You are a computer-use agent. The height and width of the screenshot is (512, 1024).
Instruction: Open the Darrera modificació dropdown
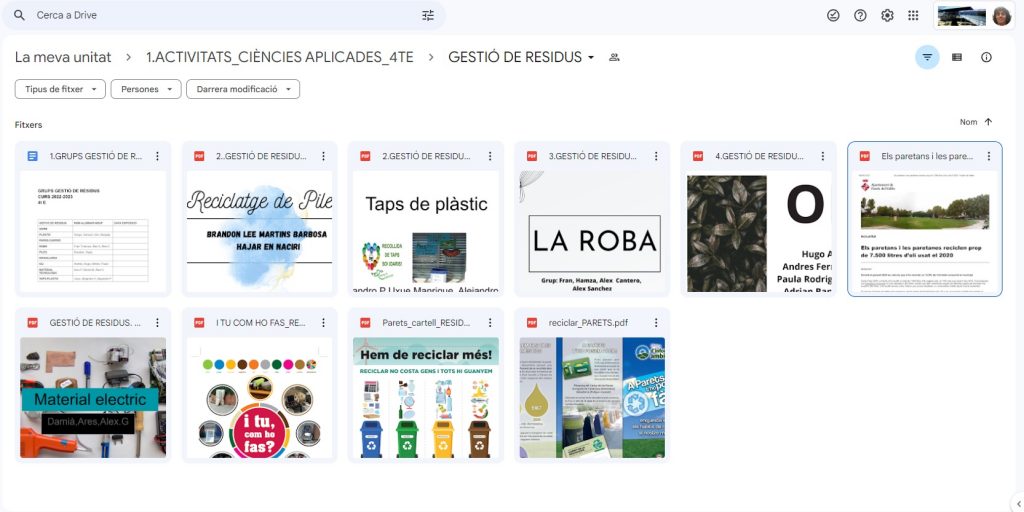(x=243, y=89)
